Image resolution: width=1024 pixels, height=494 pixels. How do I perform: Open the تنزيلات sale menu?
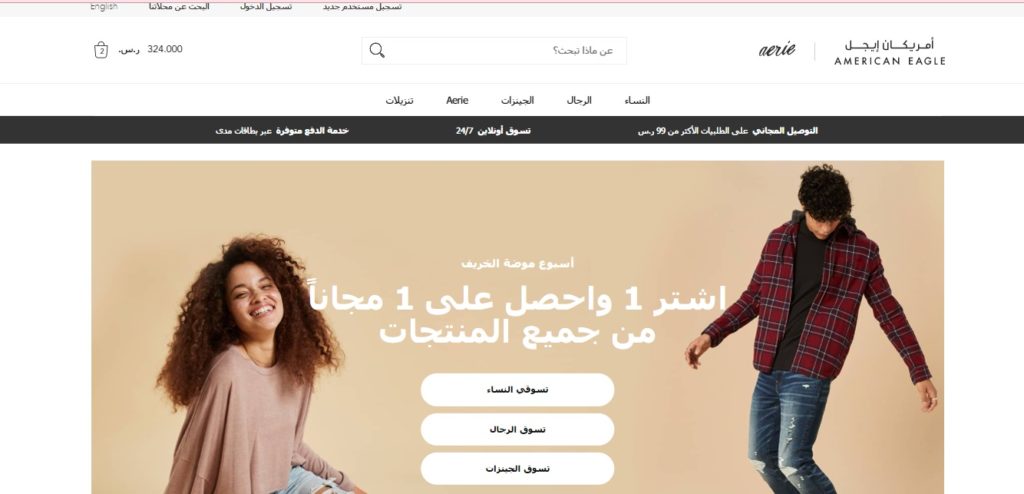(399, 100)
